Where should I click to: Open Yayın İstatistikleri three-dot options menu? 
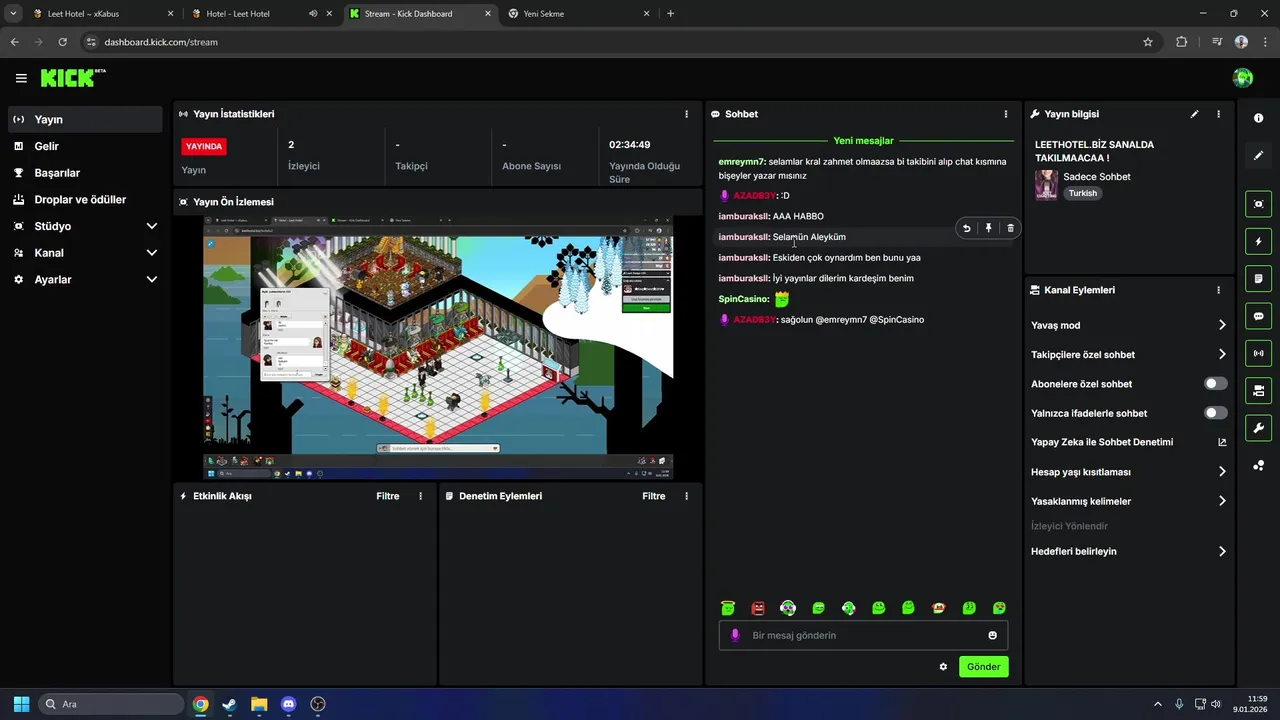tap(686, 114)
